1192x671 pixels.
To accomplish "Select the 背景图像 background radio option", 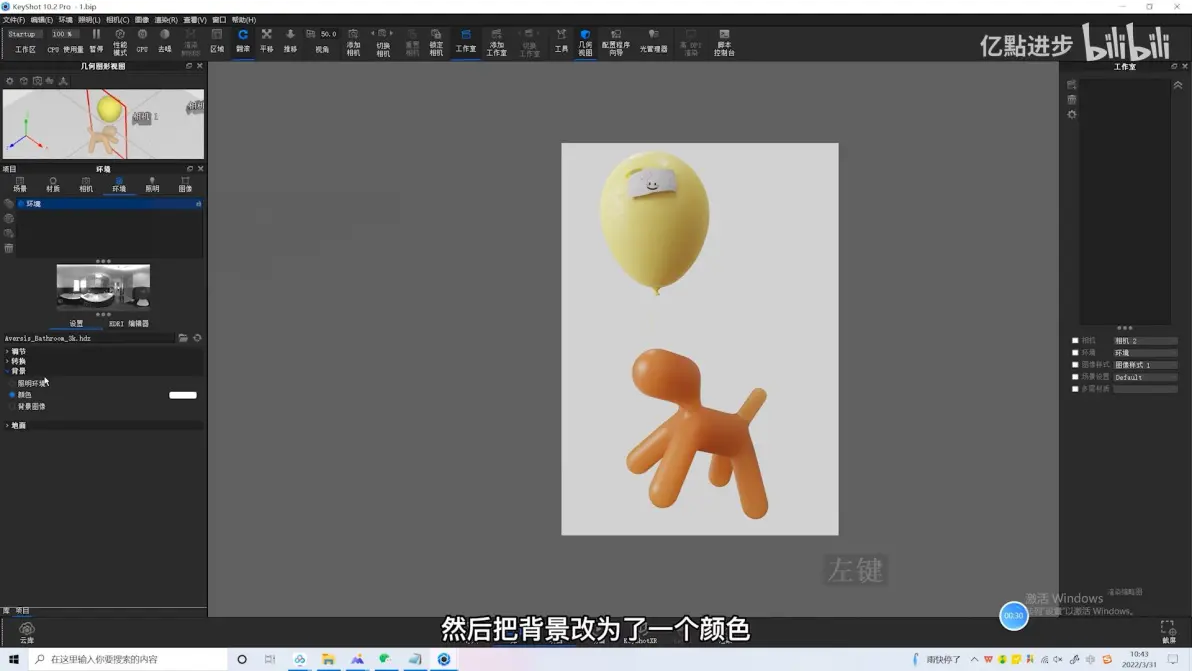I will click(x=12, y=407).
